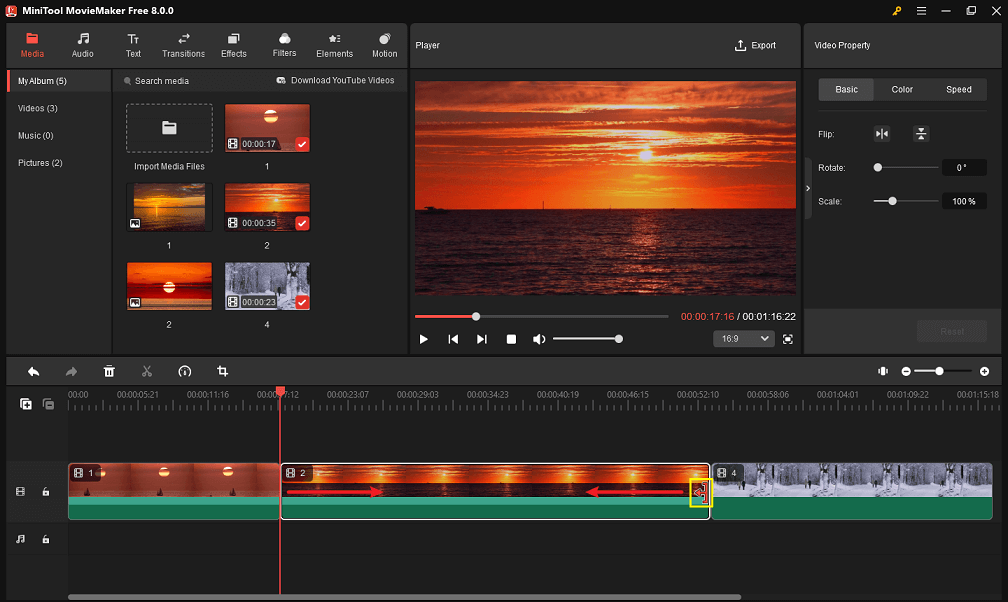The height and width of the screenshot is (602, 1008).
Task: Flip the video horizontally
Action: tap(882, 134)
